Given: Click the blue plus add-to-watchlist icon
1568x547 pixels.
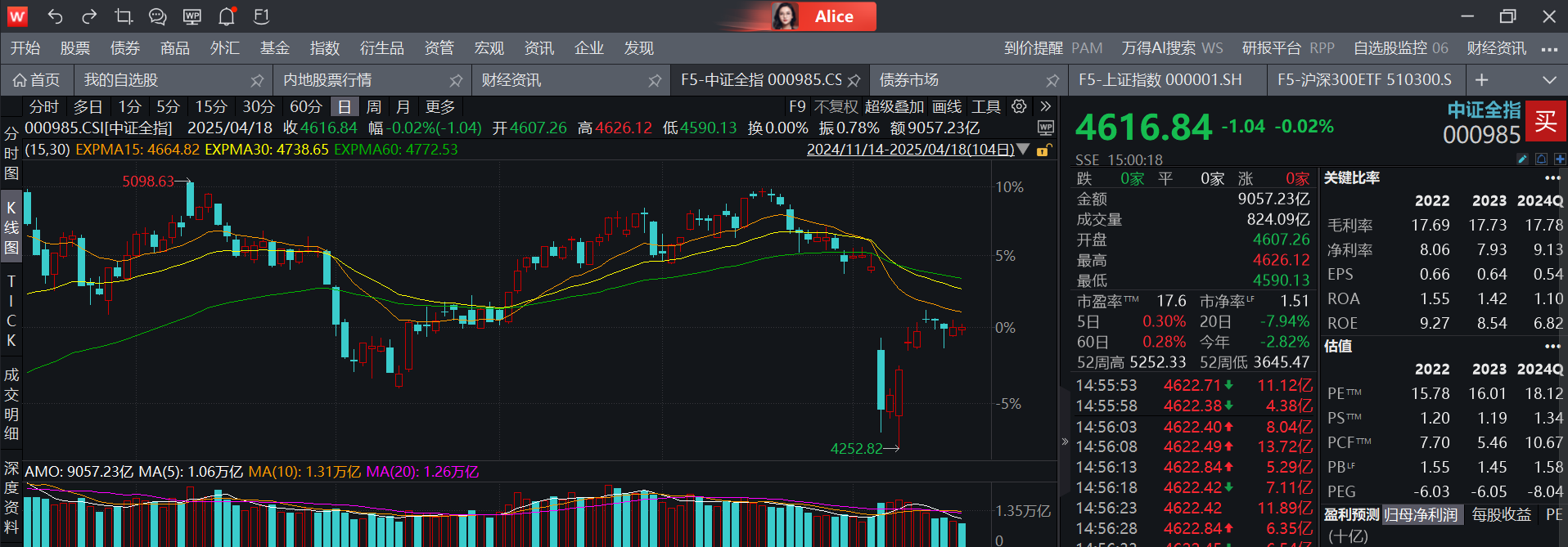Looking at the screenshot, I should coord(1560,159).
